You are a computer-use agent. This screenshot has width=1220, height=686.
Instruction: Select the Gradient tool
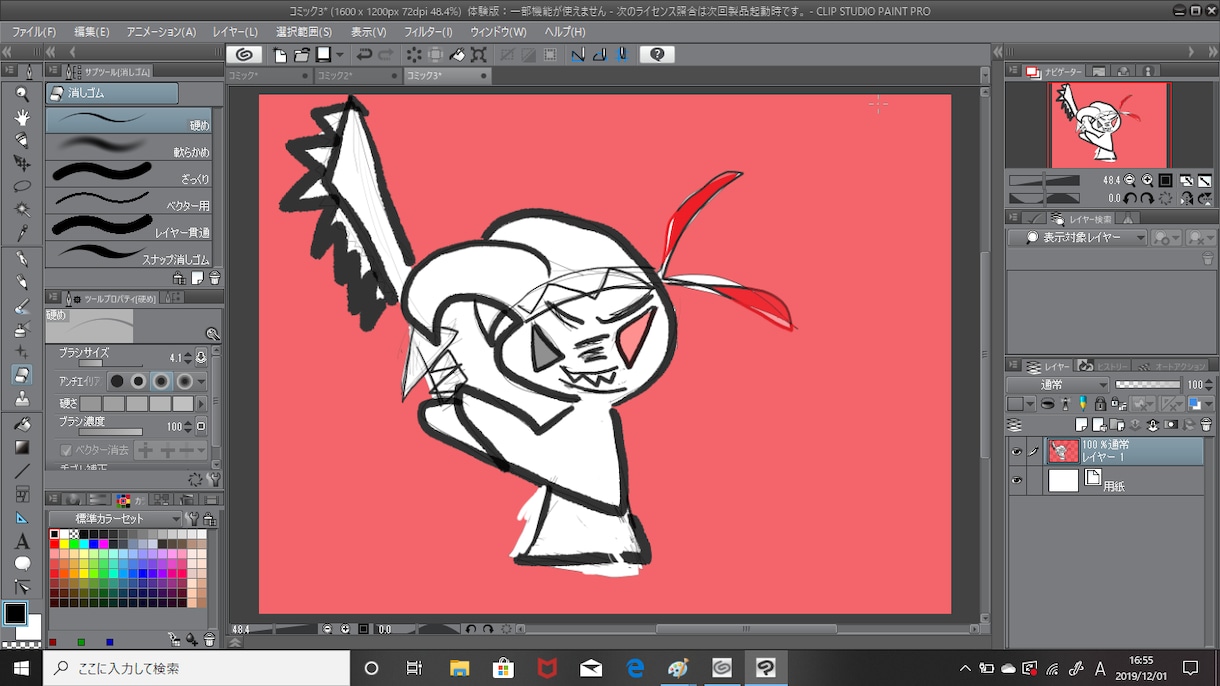click(22, 447)
